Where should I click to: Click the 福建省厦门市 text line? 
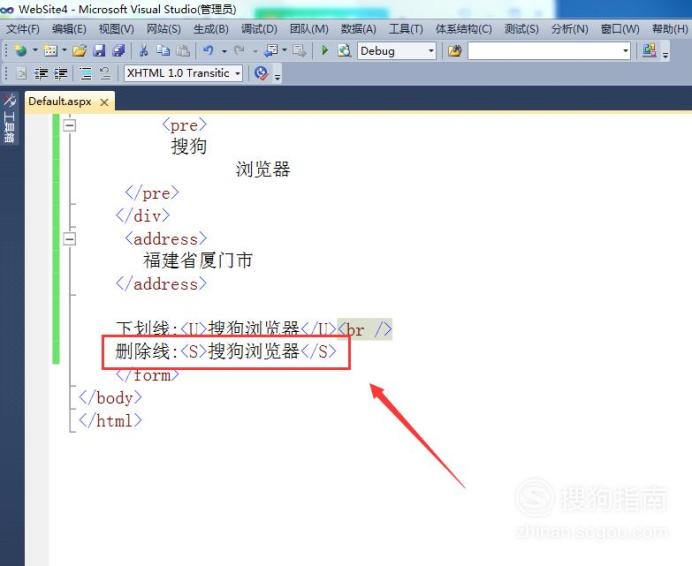tap(198, 260)
